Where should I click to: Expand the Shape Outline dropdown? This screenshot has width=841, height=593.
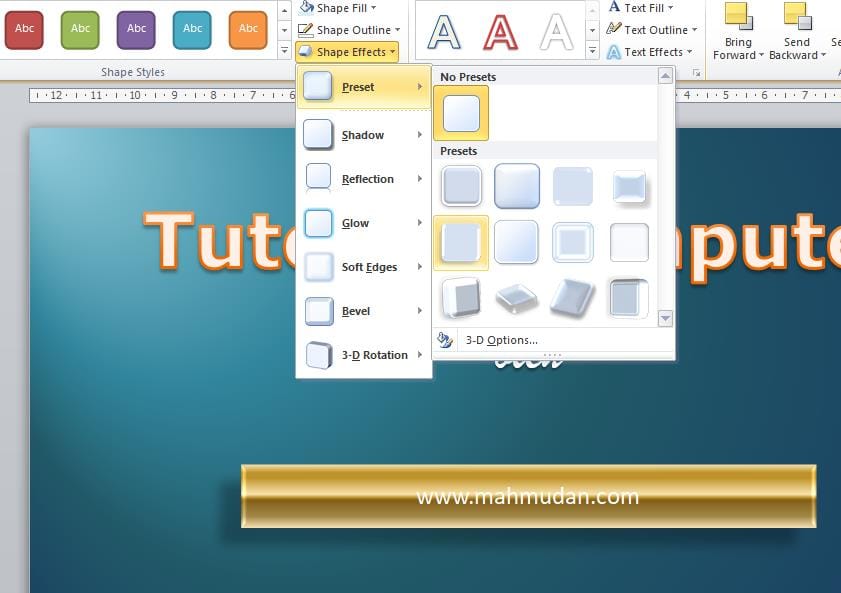tap(397, 30)
